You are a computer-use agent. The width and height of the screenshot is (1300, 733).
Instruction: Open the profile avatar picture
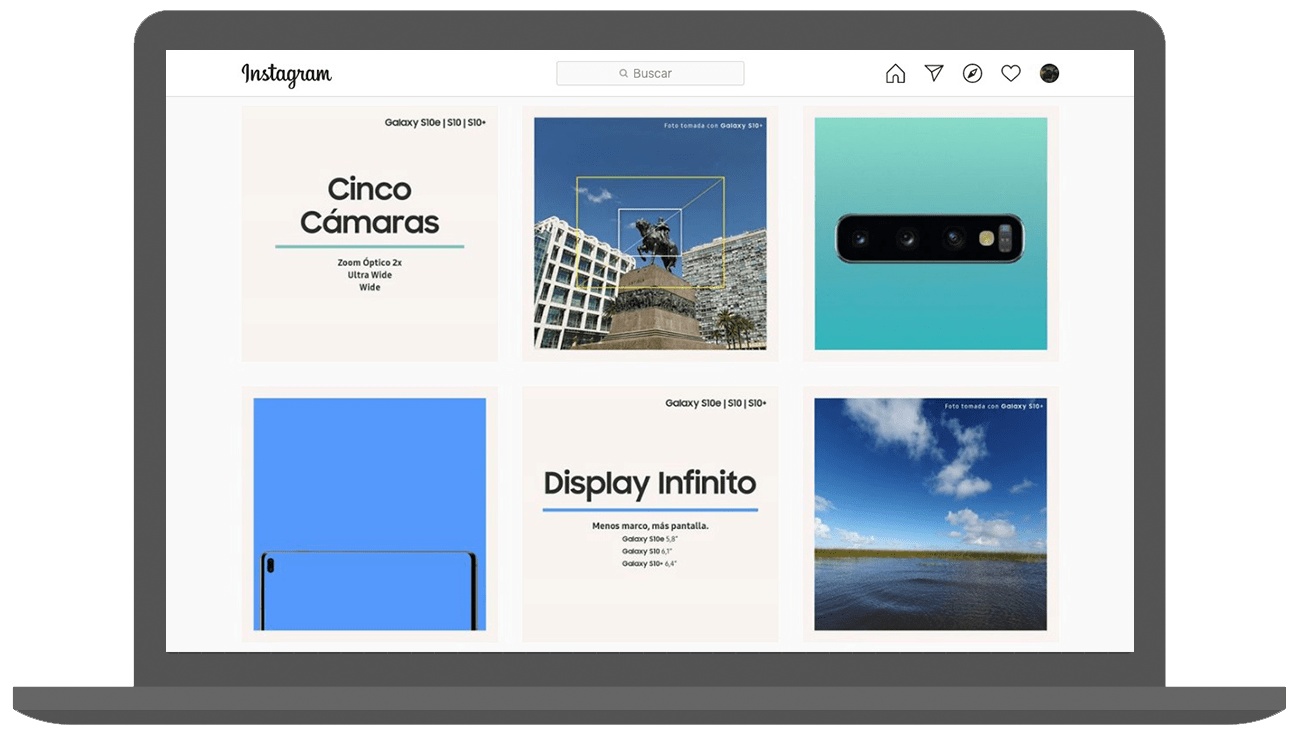(x=1049, y=73)
